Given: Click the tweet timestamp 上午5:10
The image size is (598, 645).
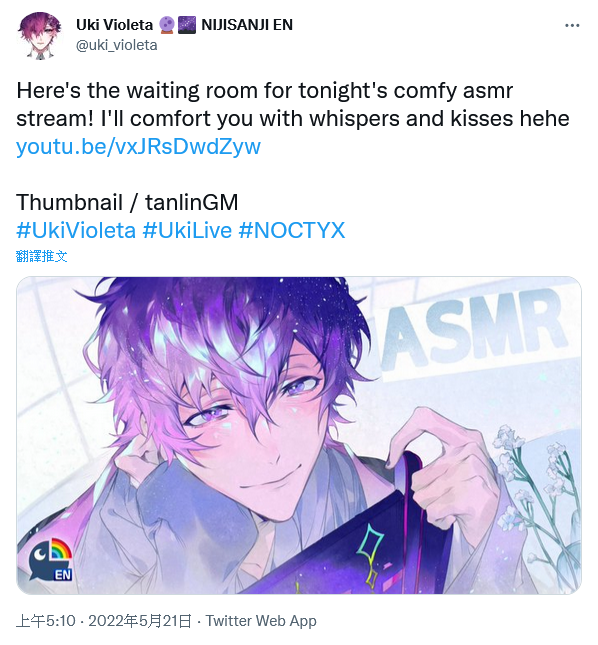Looking at the screenshot, I should click(46, 621).
